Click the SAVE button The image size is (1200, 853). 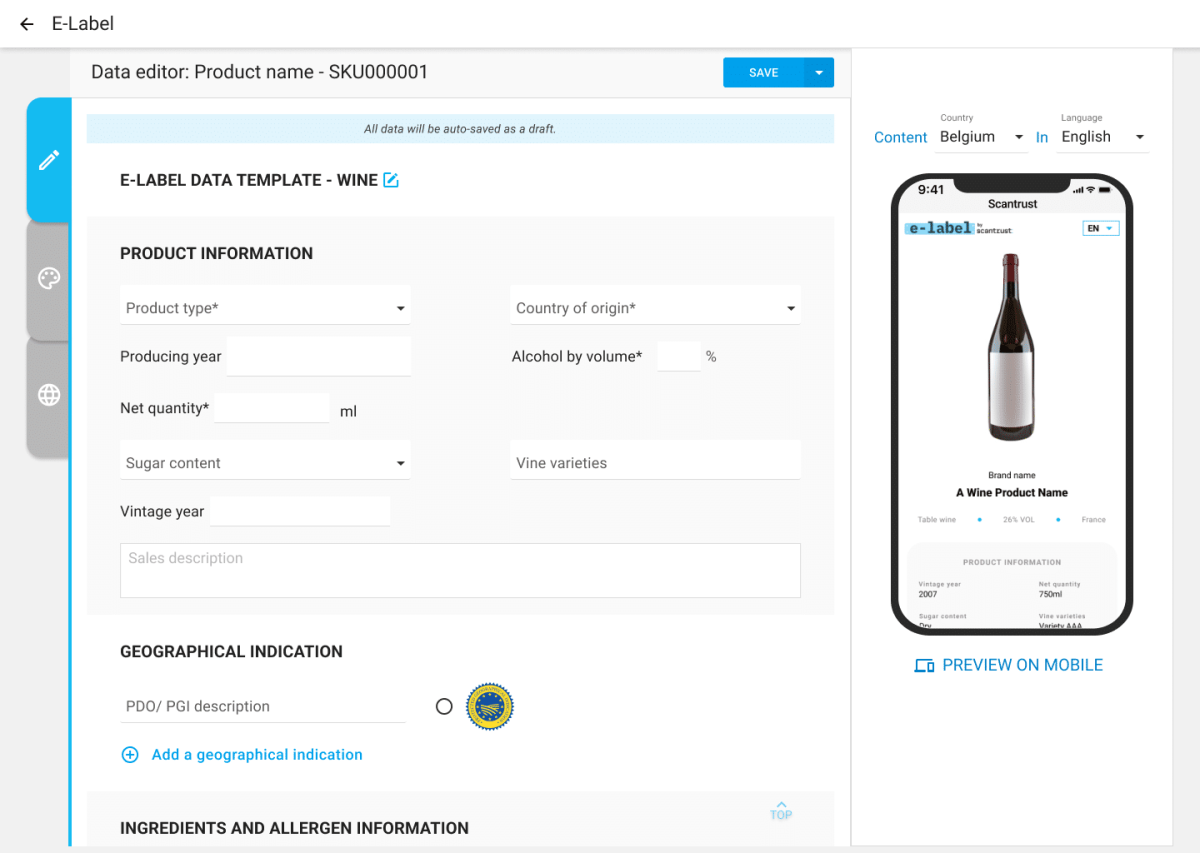point(764,73)
